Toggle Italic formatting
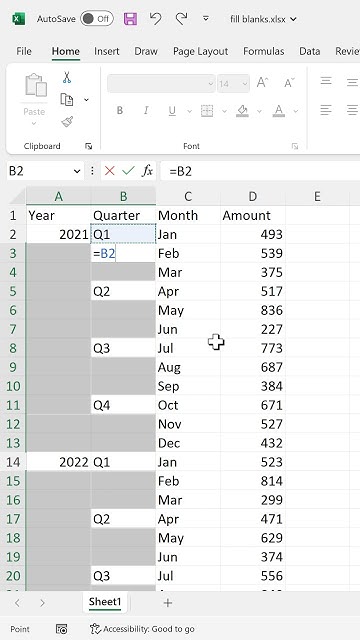Viewport: 360px width, 640px height. (146, 110)
